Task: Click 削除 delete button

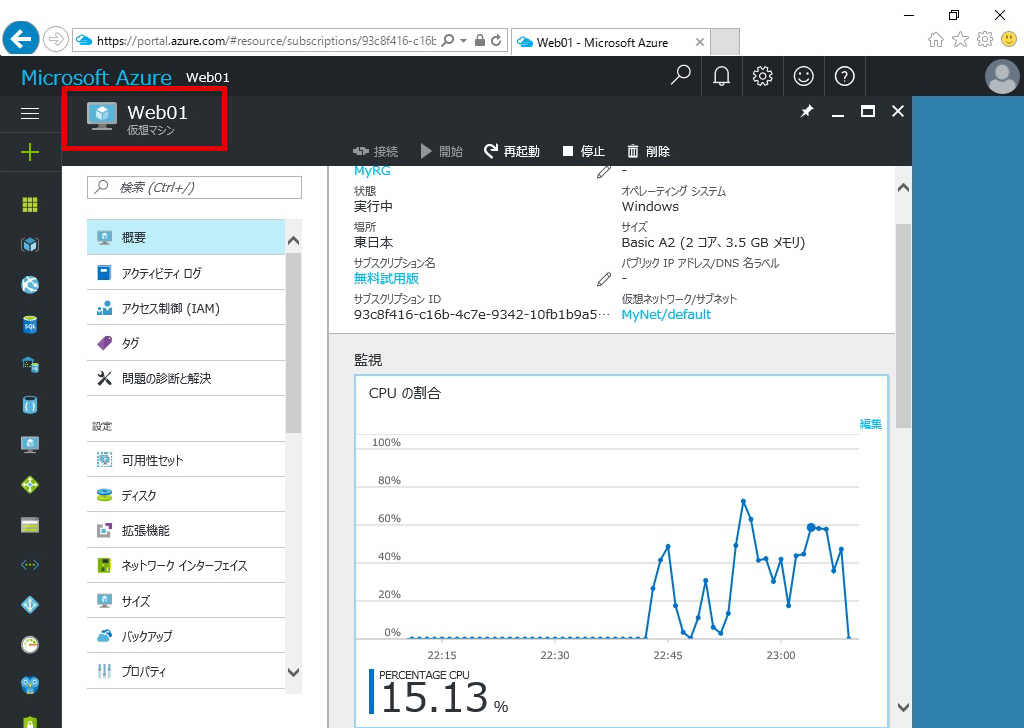Action: click(x=648, y=151)
